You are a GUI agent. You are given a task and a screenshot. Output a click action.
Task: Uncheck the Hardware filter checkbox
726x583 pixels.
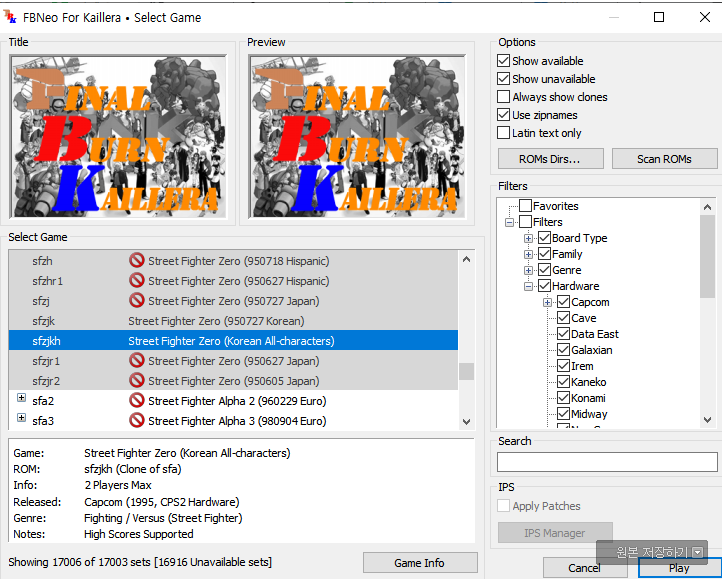pos(544,286)
